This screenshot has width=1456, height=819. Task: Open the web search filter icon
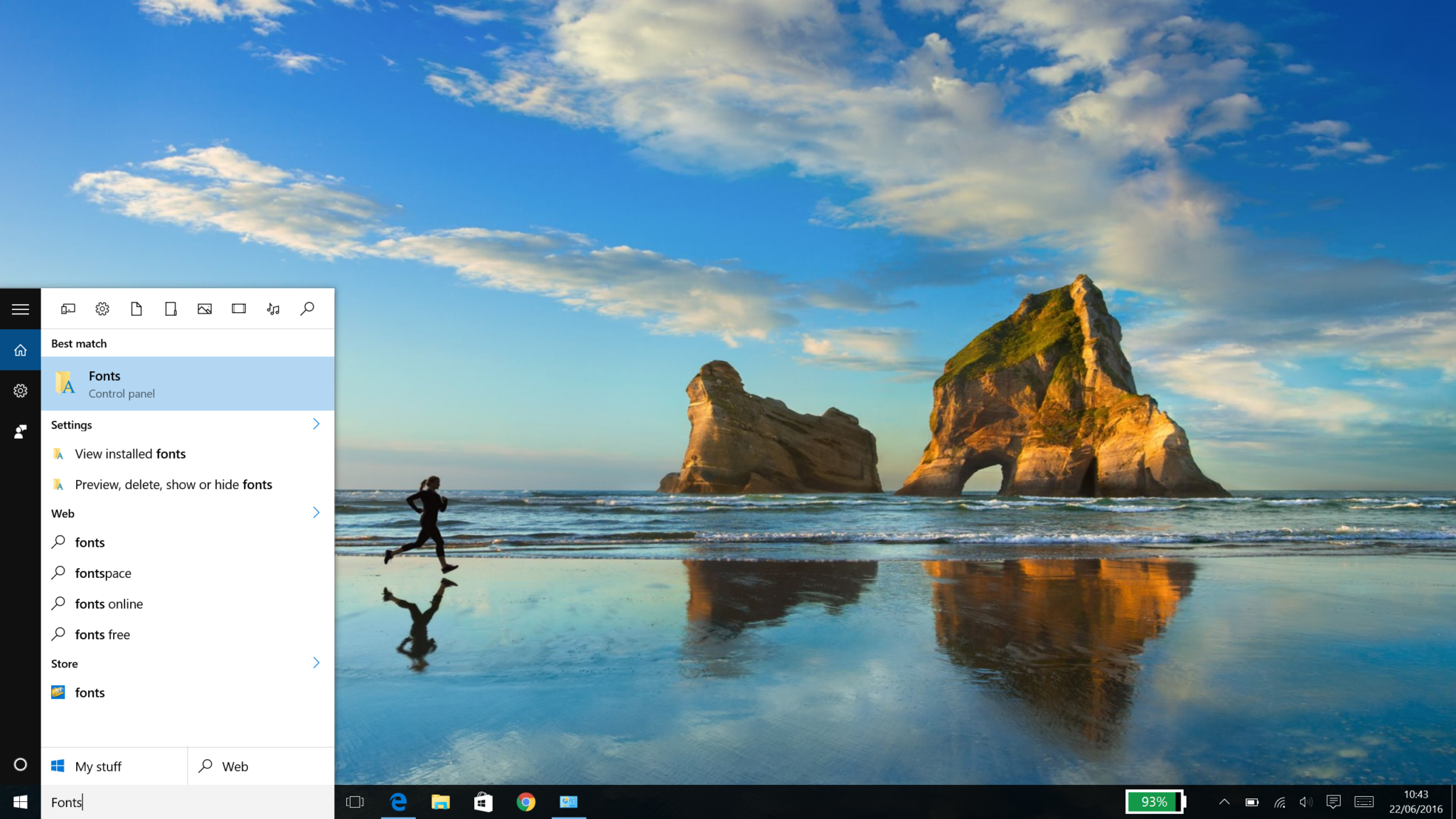coord(307,309)
